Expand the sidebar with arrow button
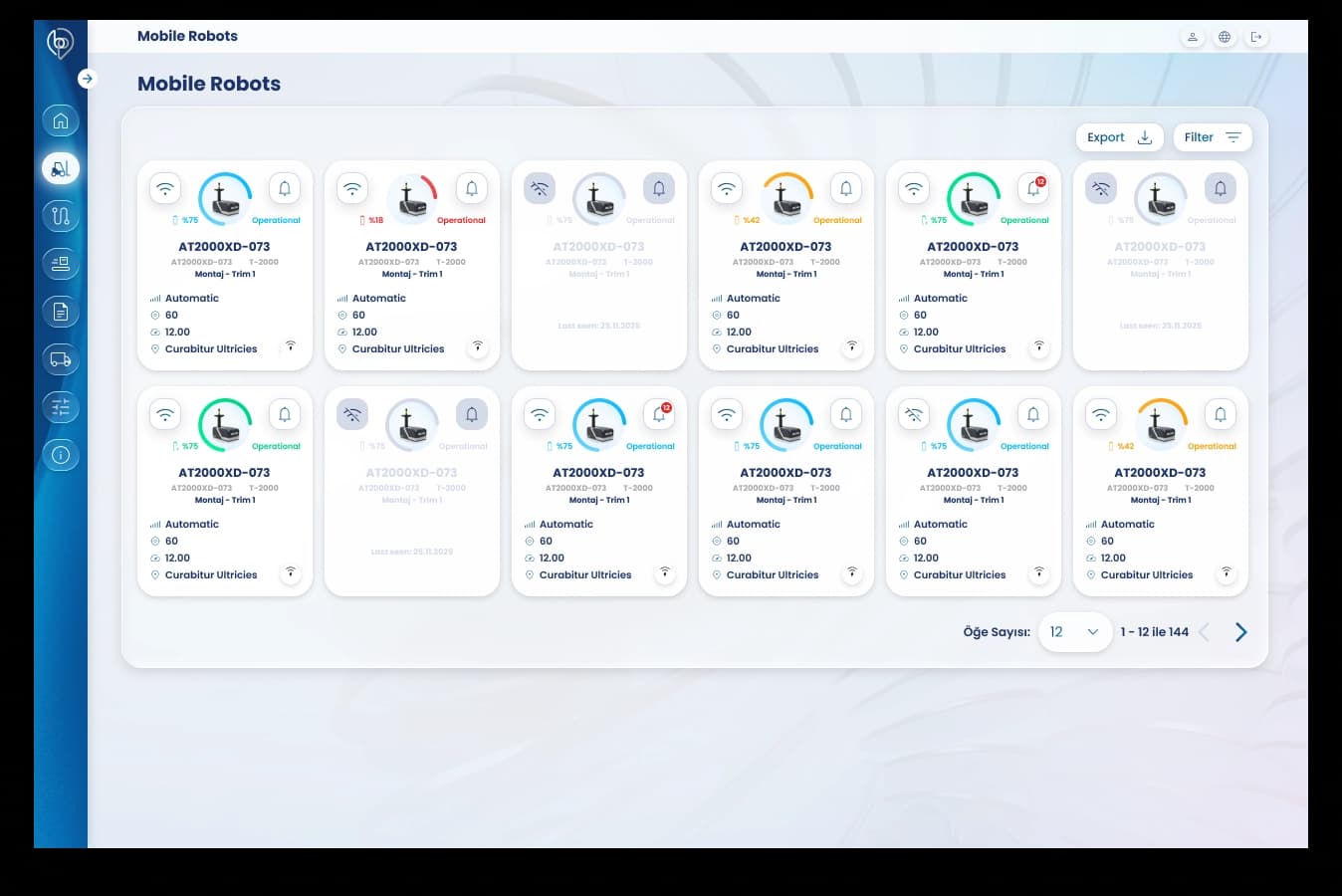The height and width of the screenshot is (896, 1342). [88, 79]
